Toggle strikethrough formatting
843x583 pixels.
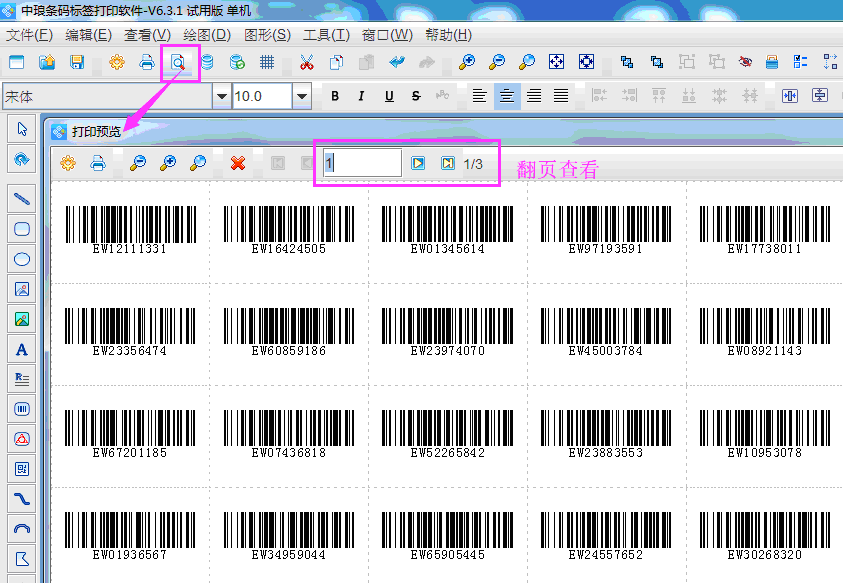coord(416,96)
